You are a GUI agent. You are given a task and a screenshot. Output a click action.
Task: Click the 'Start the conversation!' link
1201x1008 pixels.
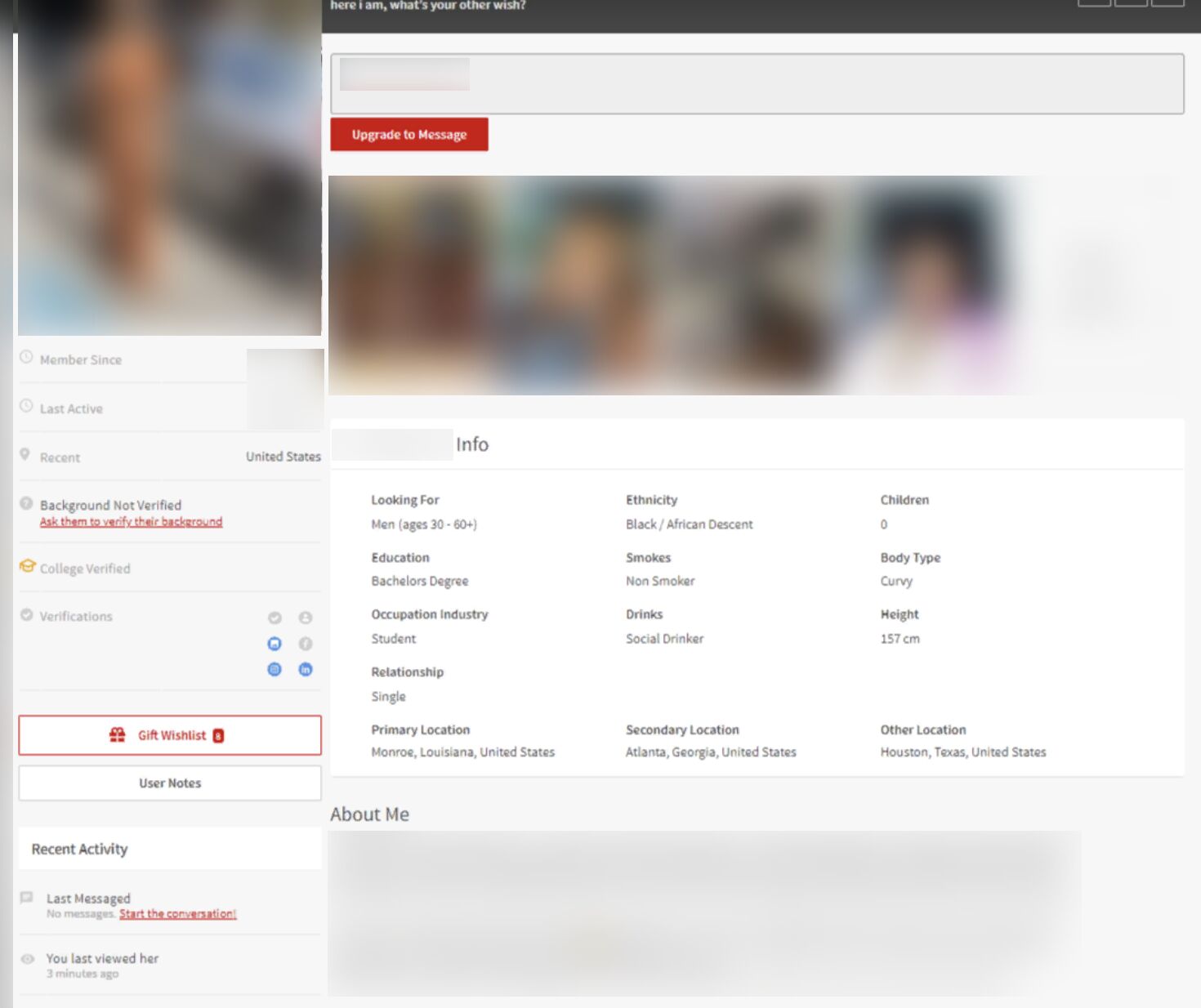(x=177, y=914)
